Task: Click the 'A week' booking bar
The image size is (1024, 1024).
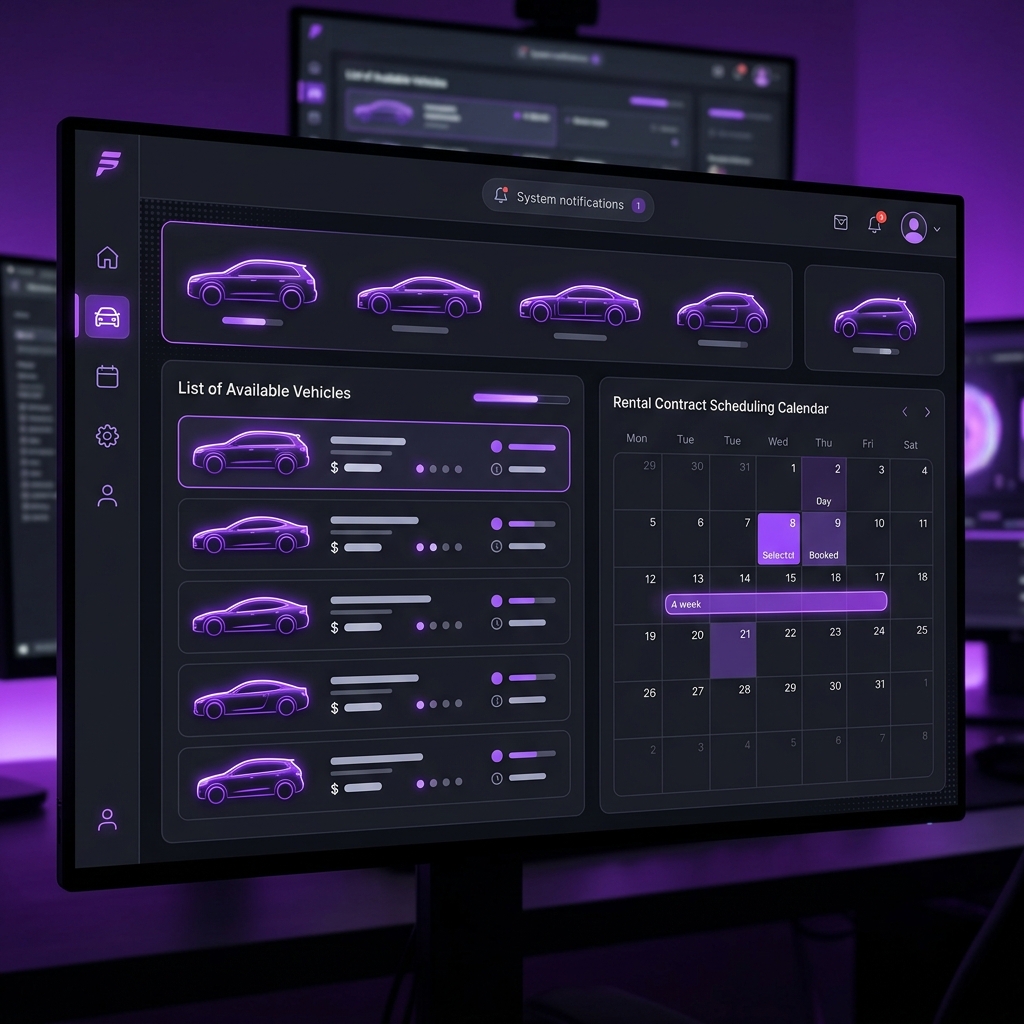Action: point(776,602)
